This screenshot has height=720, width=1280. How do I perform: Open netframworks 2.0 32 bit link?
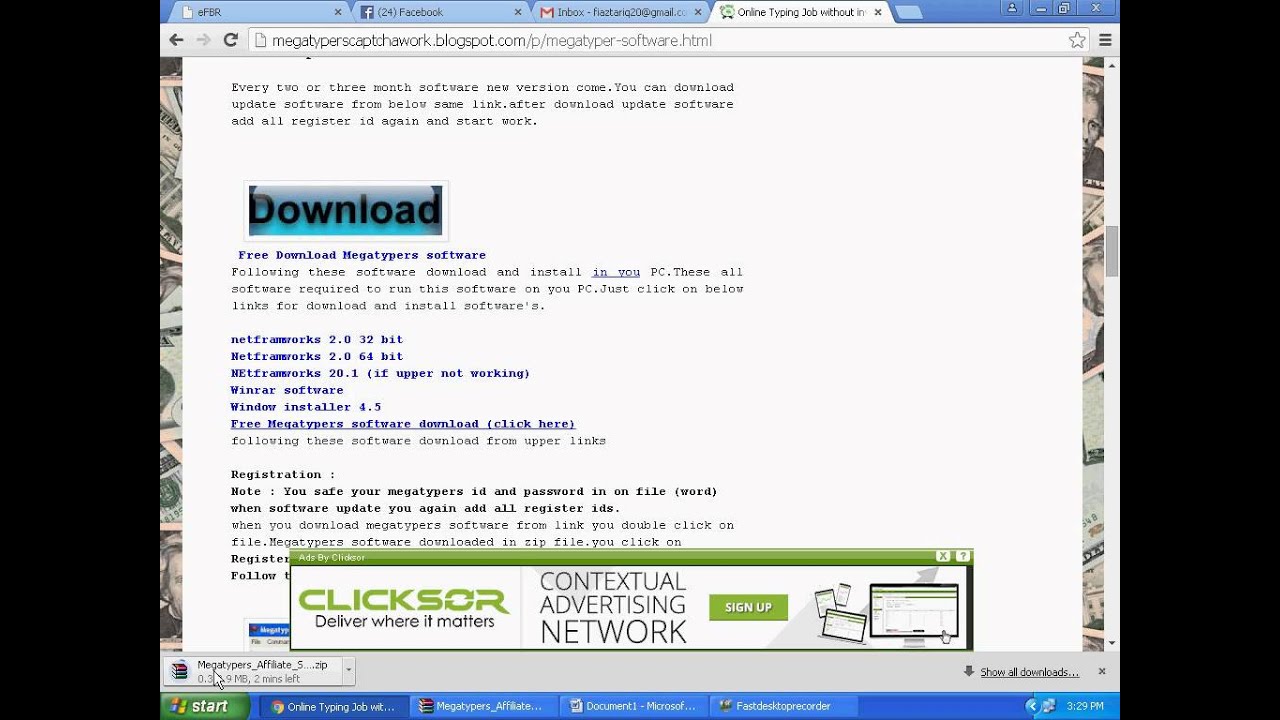317,339
